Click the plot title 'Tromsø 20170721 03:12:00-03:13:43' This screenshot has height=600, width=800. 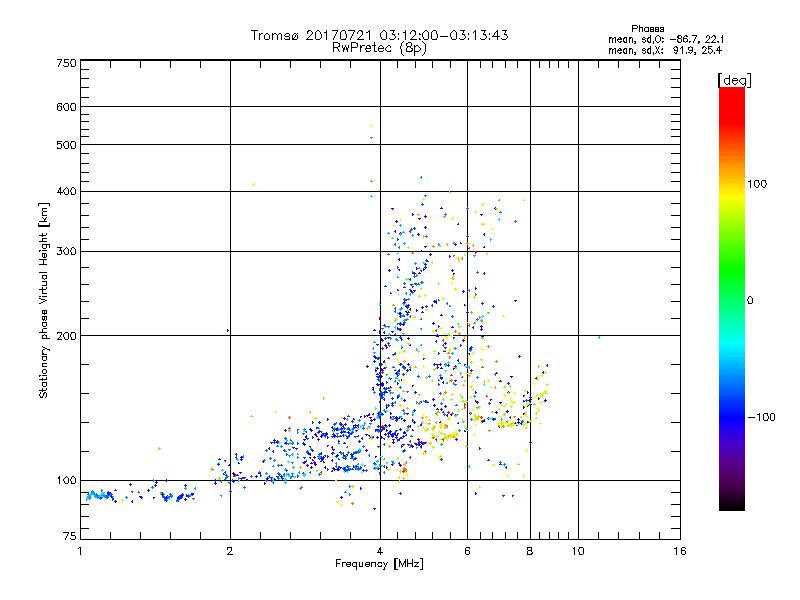(x=379, y=35)
